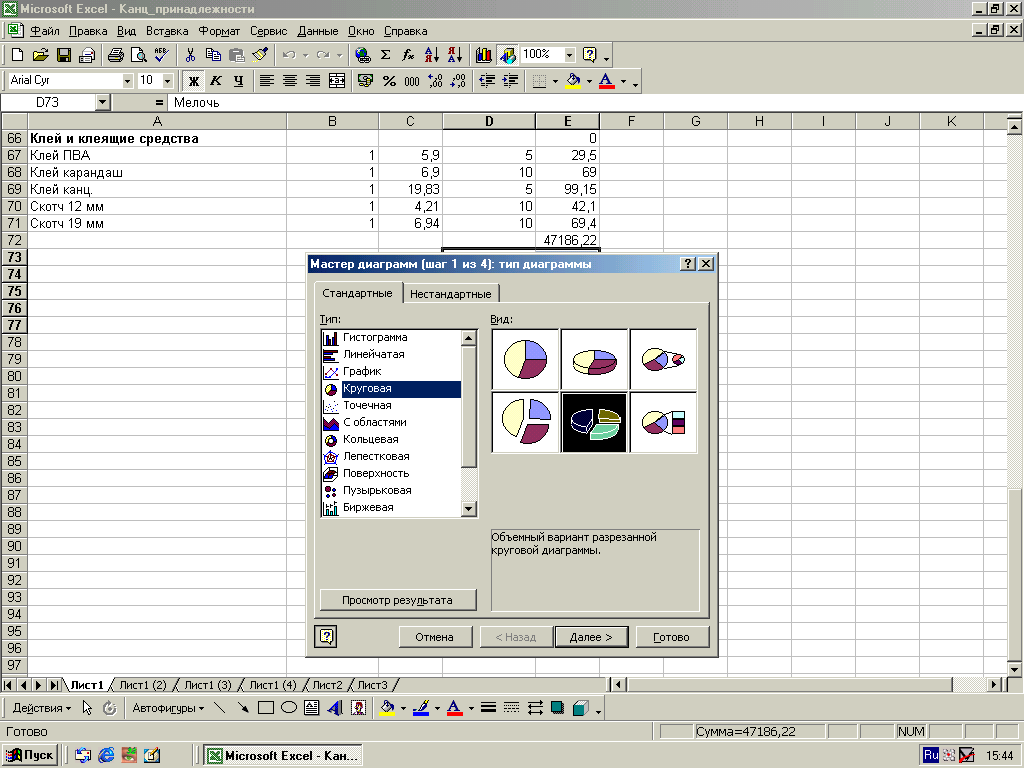Open the Данные menu
The height and width of the screenshot is (768, 1024).
pos(317,31)
